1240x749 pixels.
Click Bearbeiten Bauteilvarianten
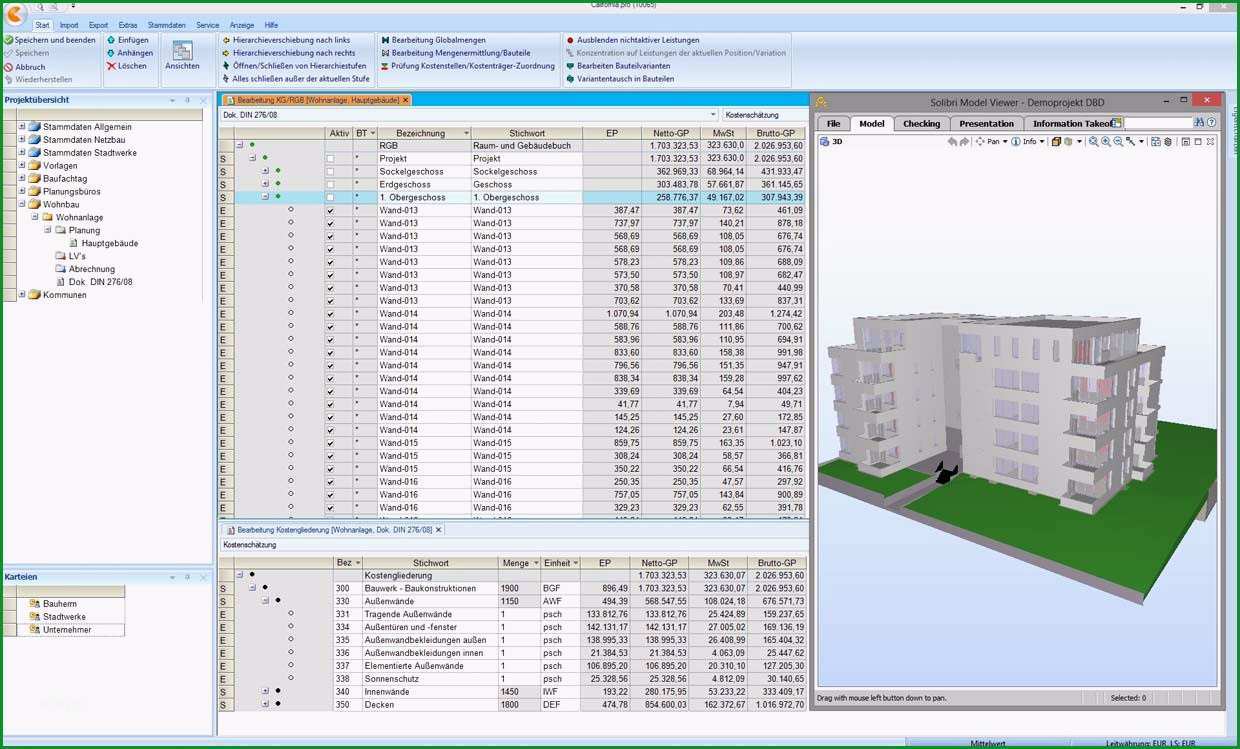pyautogui.click(x=618, y=66)
